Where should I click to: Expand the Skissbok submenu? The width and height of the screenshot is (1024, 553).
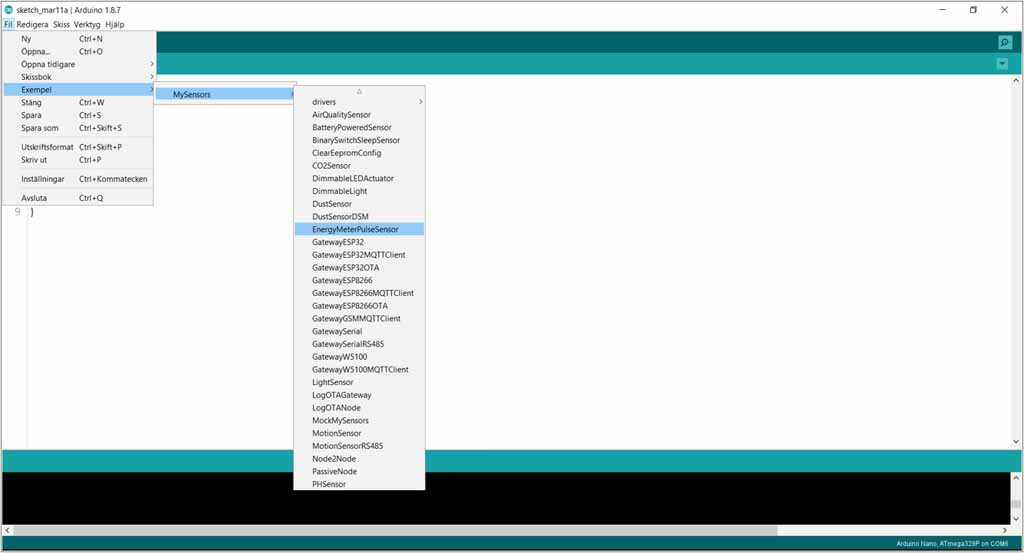click(78, 77)
